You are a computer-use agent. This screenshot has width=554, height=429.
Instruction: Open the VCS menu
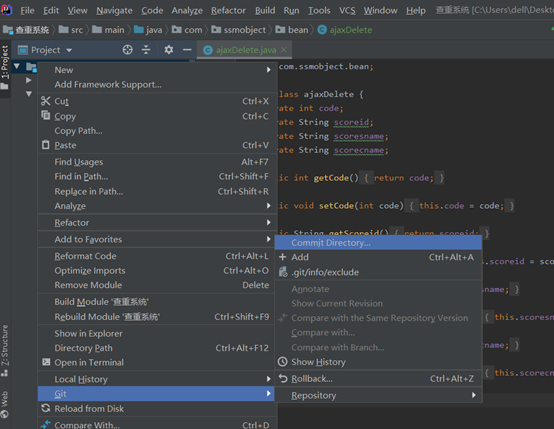(x=347, y=11)
